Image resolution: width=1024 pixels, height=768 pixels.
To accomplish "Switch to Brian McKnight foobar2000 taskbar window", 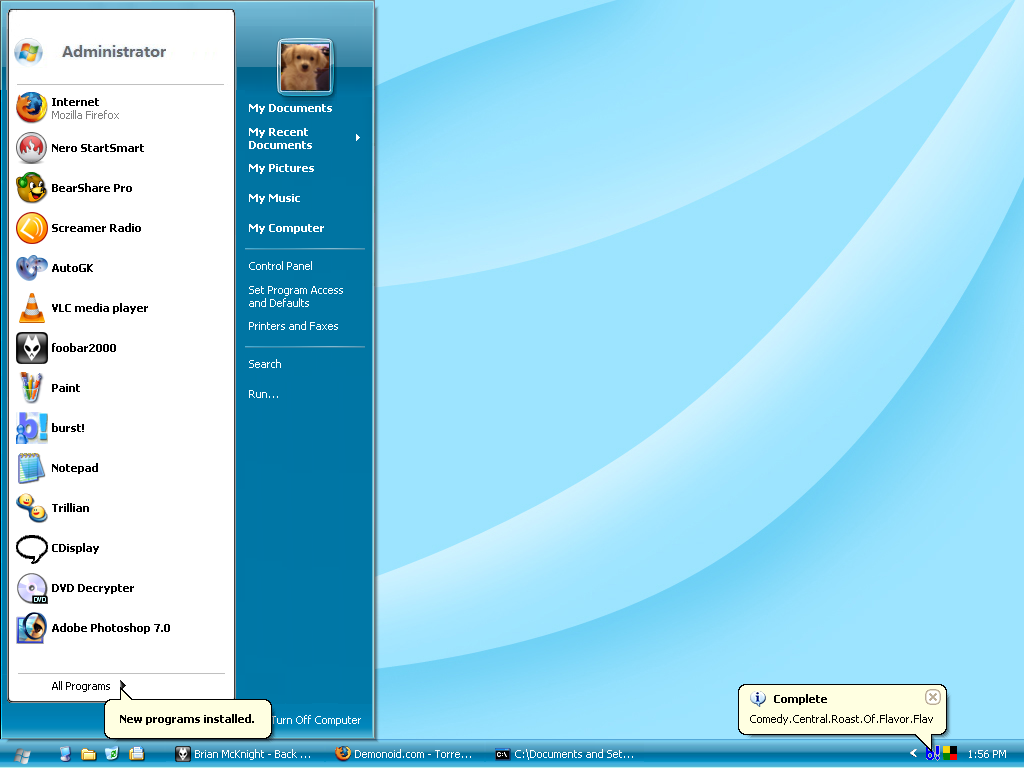I will click(x=244, y=754).
